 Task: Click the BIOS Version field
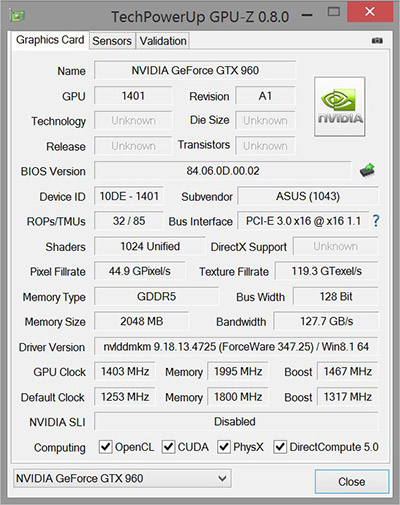pyautogui.click(x=223, y=171)
